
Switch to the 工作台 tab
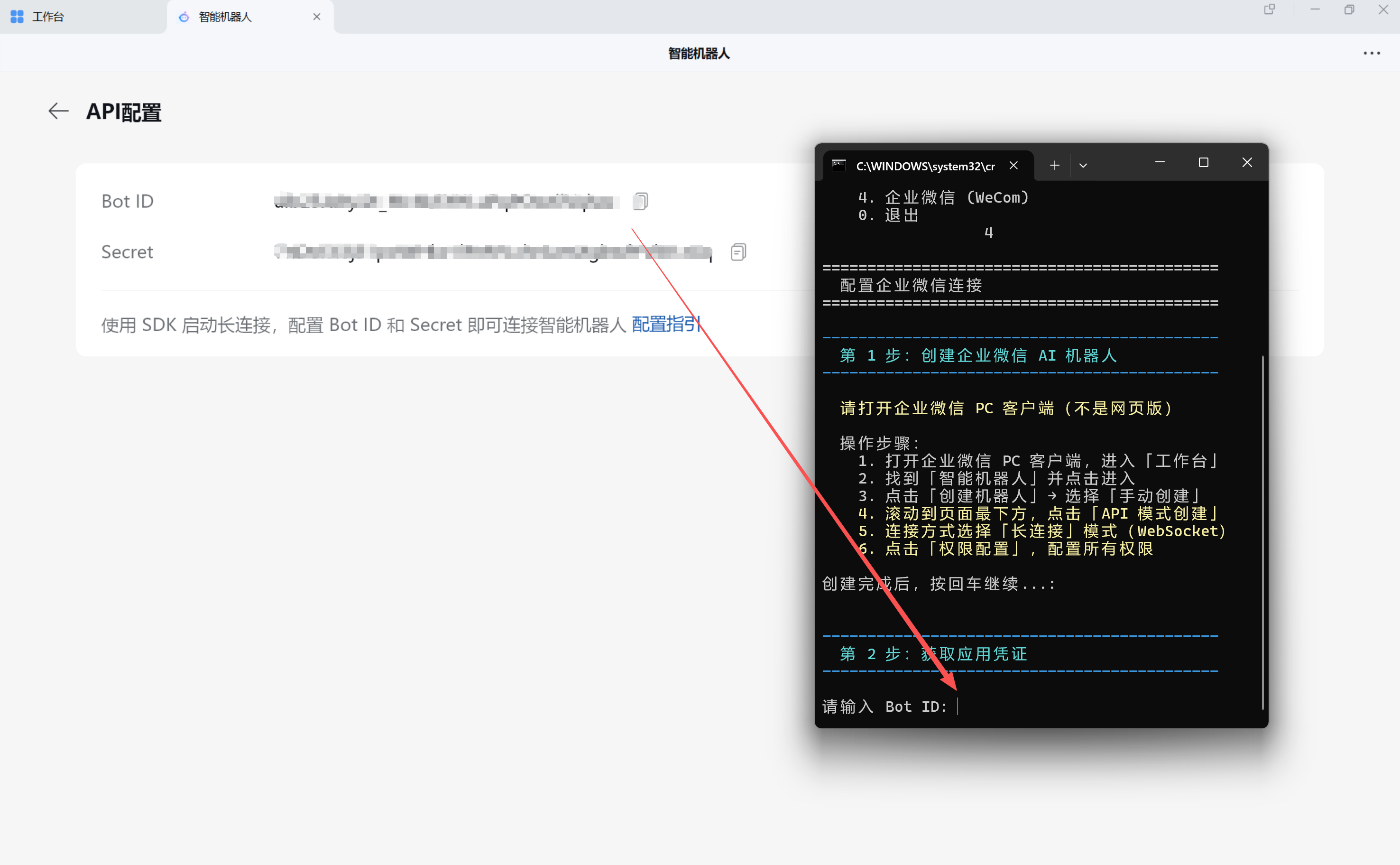click(x=48, y=17)
